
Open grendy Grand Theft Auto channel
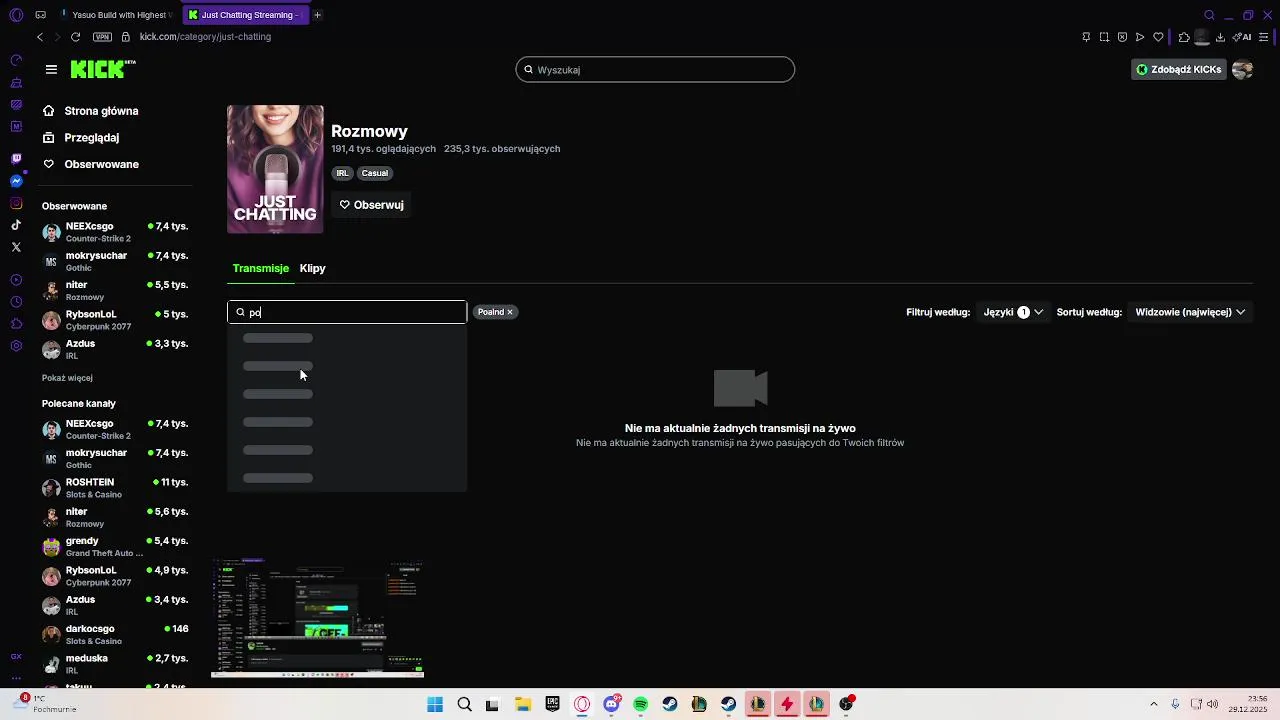(x=115, y=546)
